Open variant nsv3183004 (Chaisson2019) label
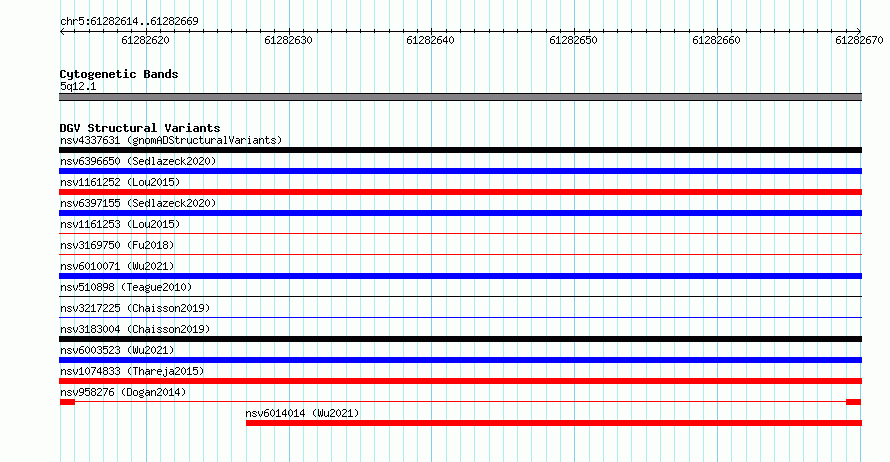The image size is (890, 462). pyautogui.click(x=135, y=329)
